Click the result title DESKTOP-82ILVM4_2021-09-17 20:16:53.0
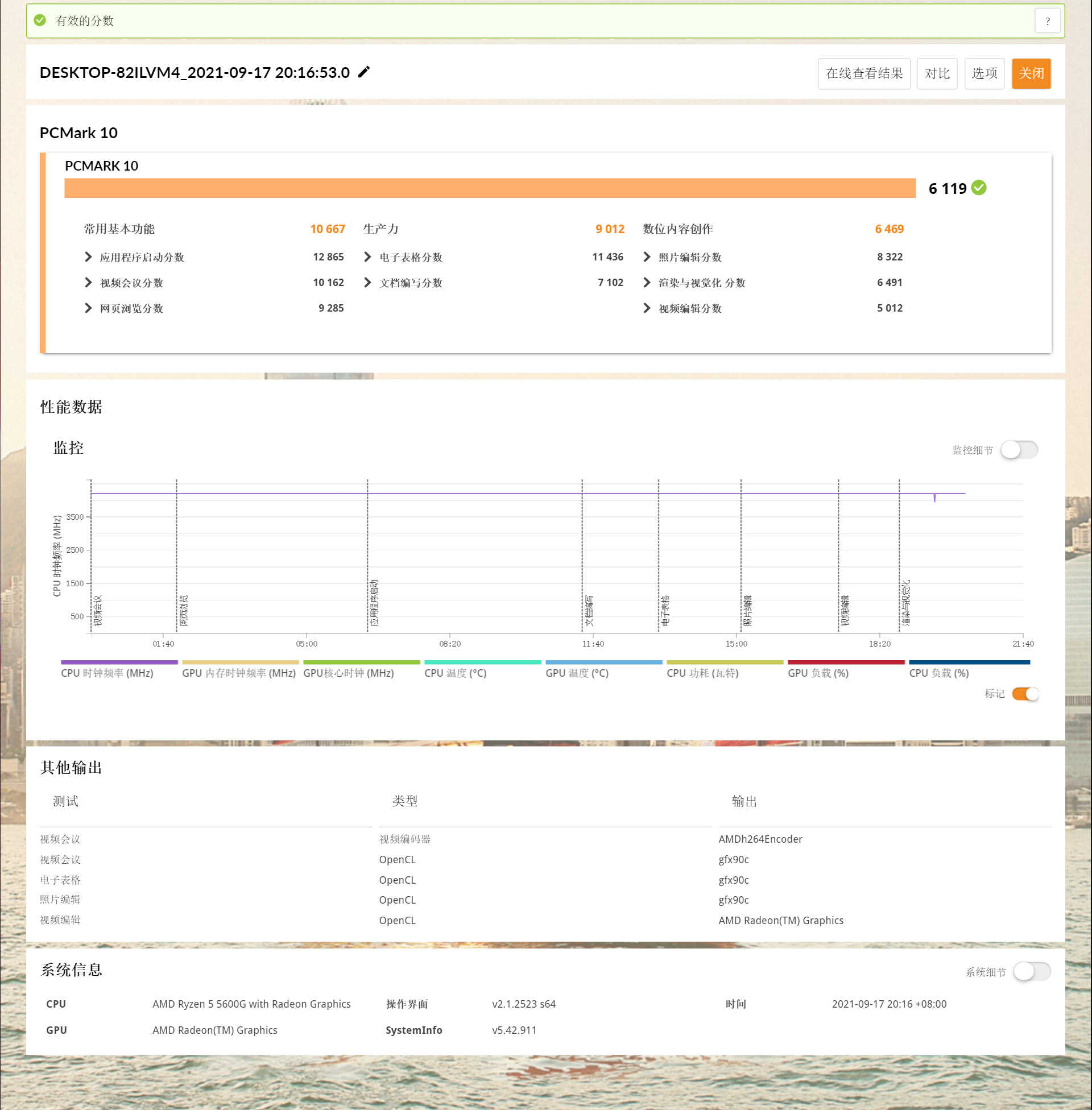This screenshot has height=1110, width=1092. [x=195, y=73]
